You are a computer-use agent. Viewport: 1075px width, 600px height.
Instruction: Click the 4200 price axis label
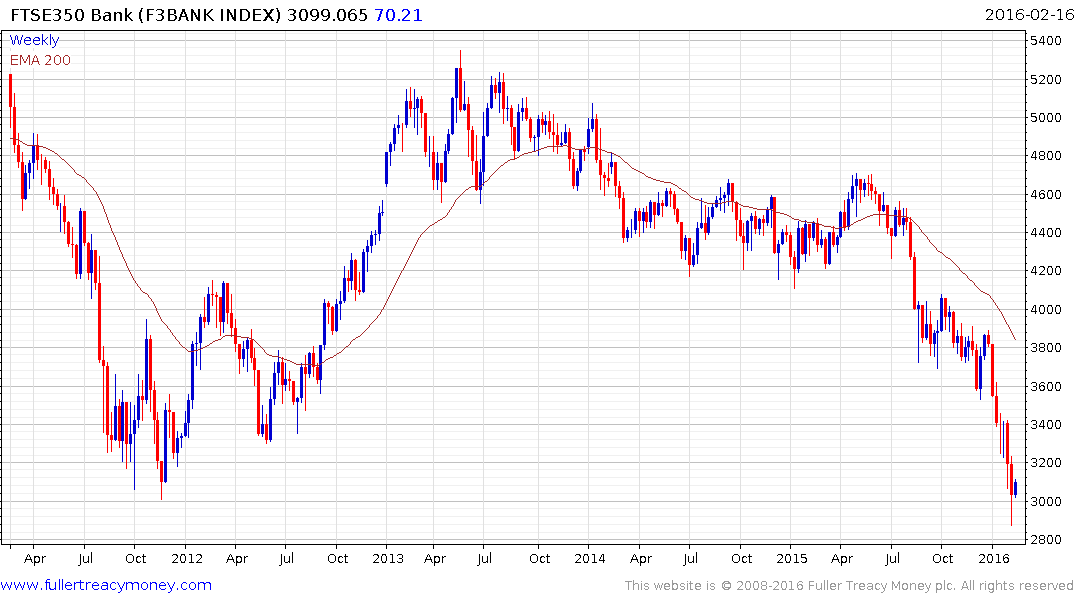pyautogui.click(x=1046, y=271)
